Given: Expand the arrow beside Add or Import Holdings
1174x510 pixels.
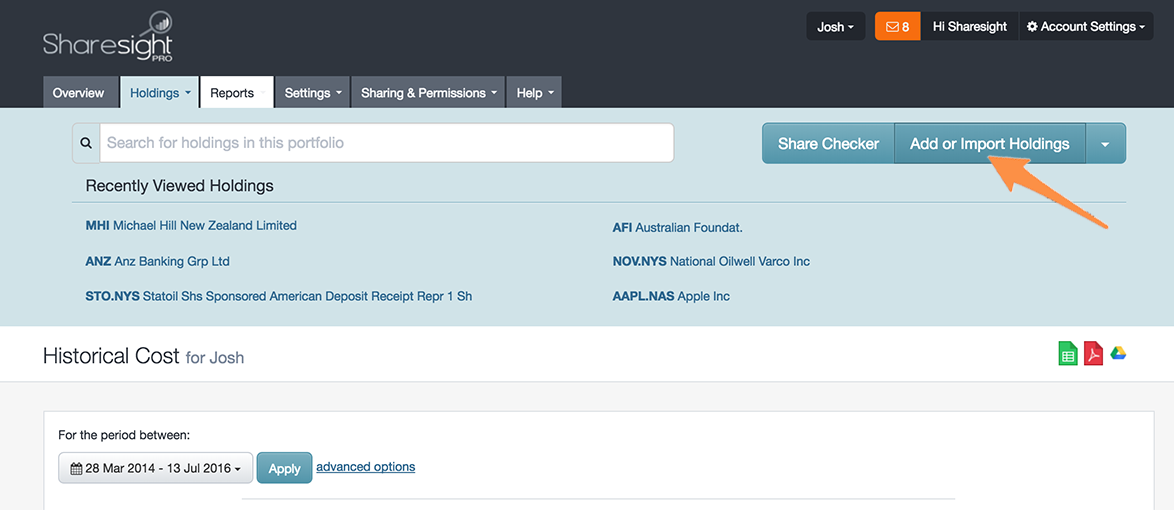Looking at the screenshot, I should click(x=1105, y=143).
